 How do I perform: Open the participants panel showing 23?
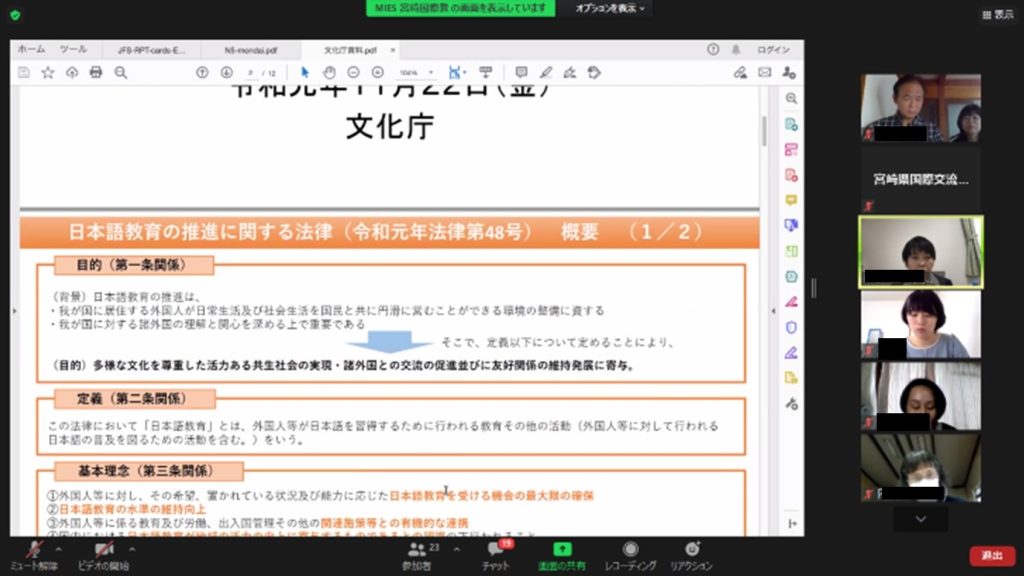418,556
